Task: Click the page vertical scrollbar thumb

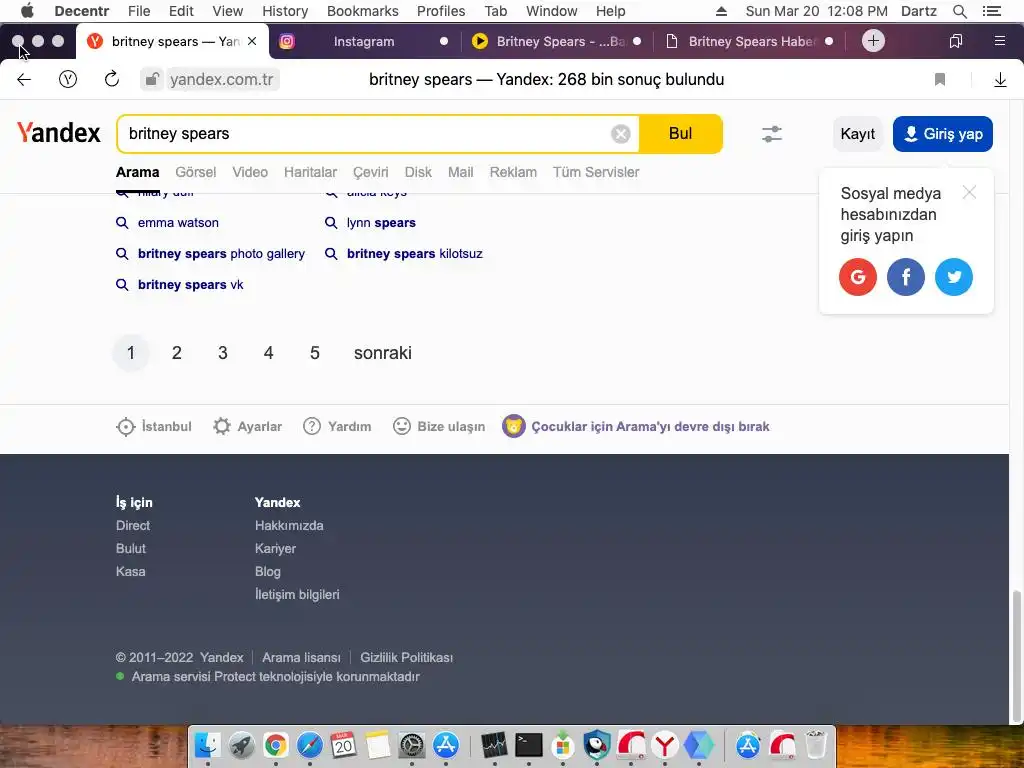Action: point(1016,655)
